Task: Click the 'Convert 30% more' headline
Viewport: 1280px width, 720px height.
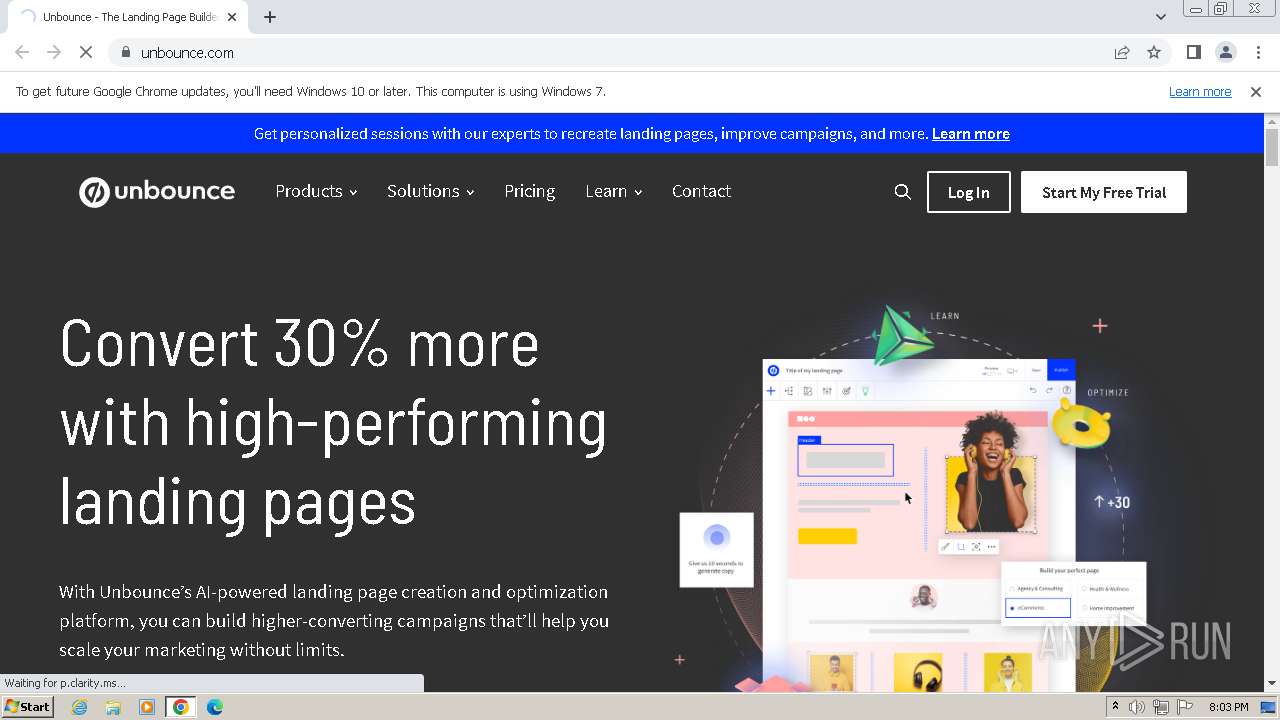Action: [334, 423]
